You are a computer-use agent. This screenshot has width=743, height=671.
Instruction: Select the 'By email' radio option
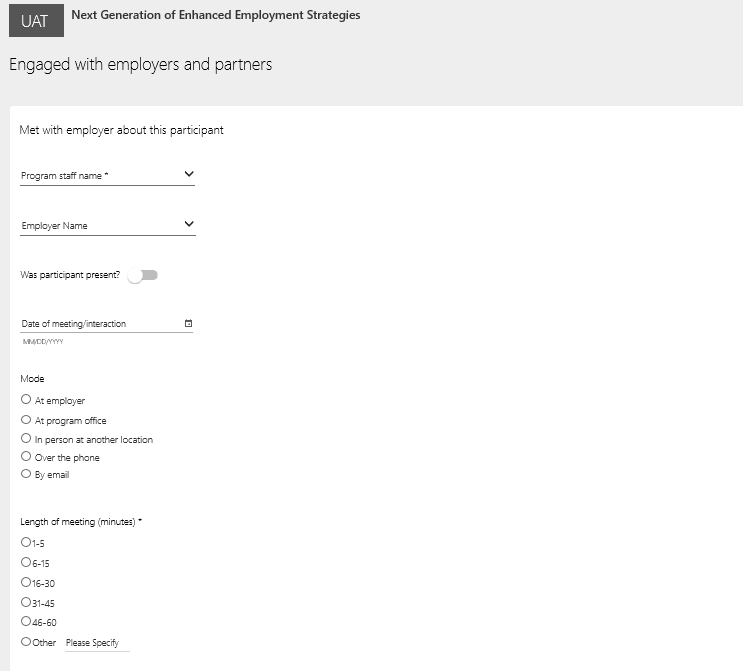point(26,474)
